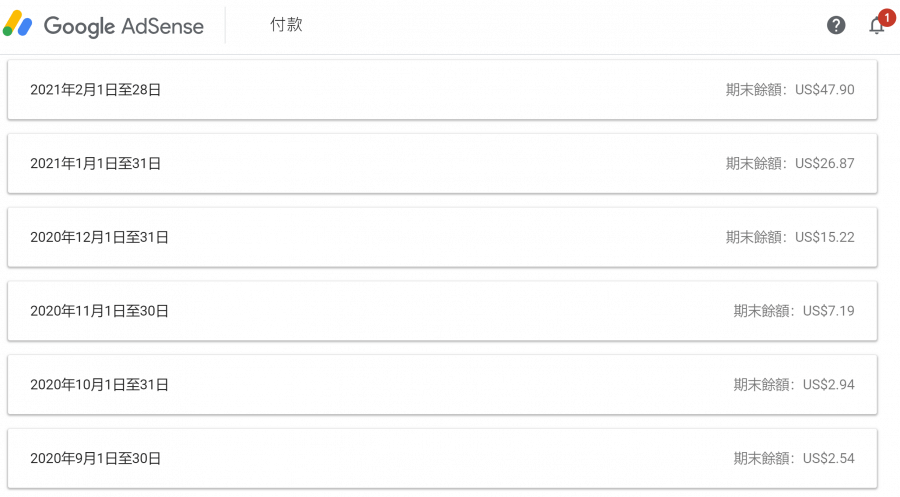Expand the 2021年1月1日至31日 payment row
Image resolution: width=900 pixels, height=497 pixels.
click(x=442, y=164)
